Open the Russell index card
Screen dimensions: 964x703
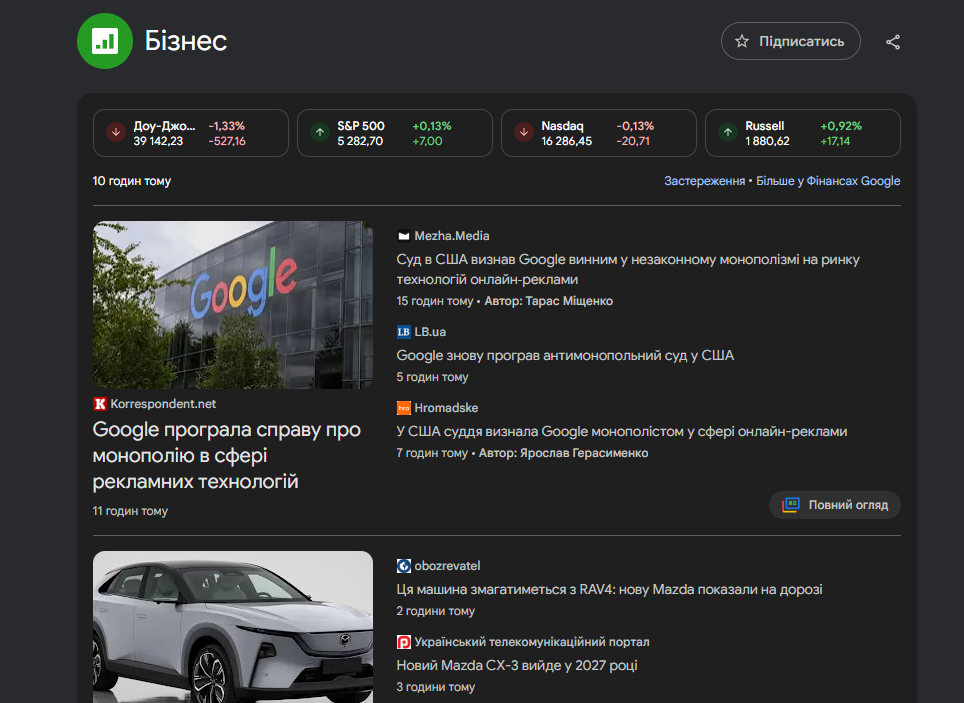(803, 133)
